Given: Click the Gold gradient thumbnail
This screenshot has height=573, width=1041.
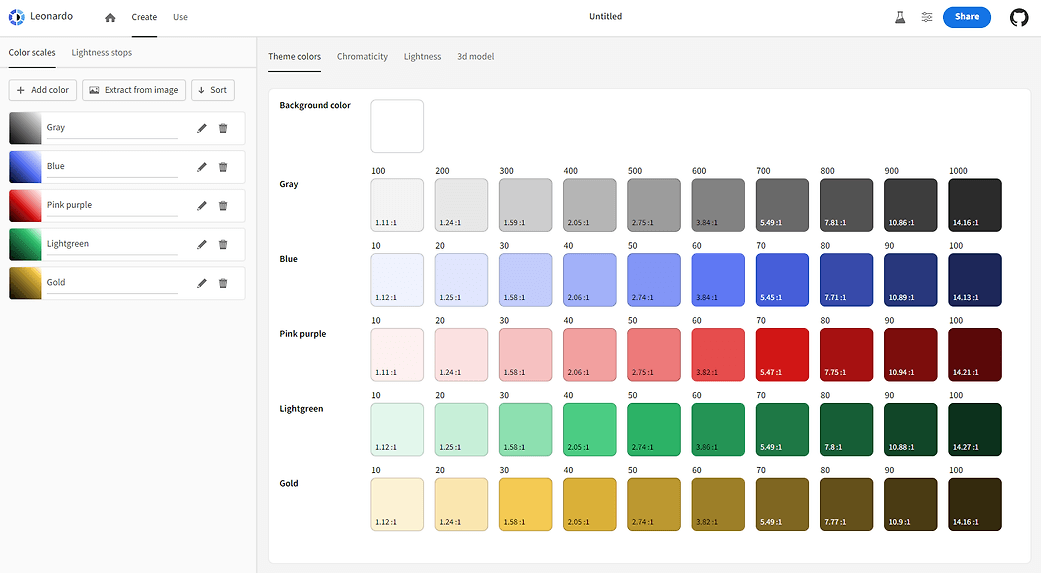Looking at the screenshot, I should [x=25, y=284].
